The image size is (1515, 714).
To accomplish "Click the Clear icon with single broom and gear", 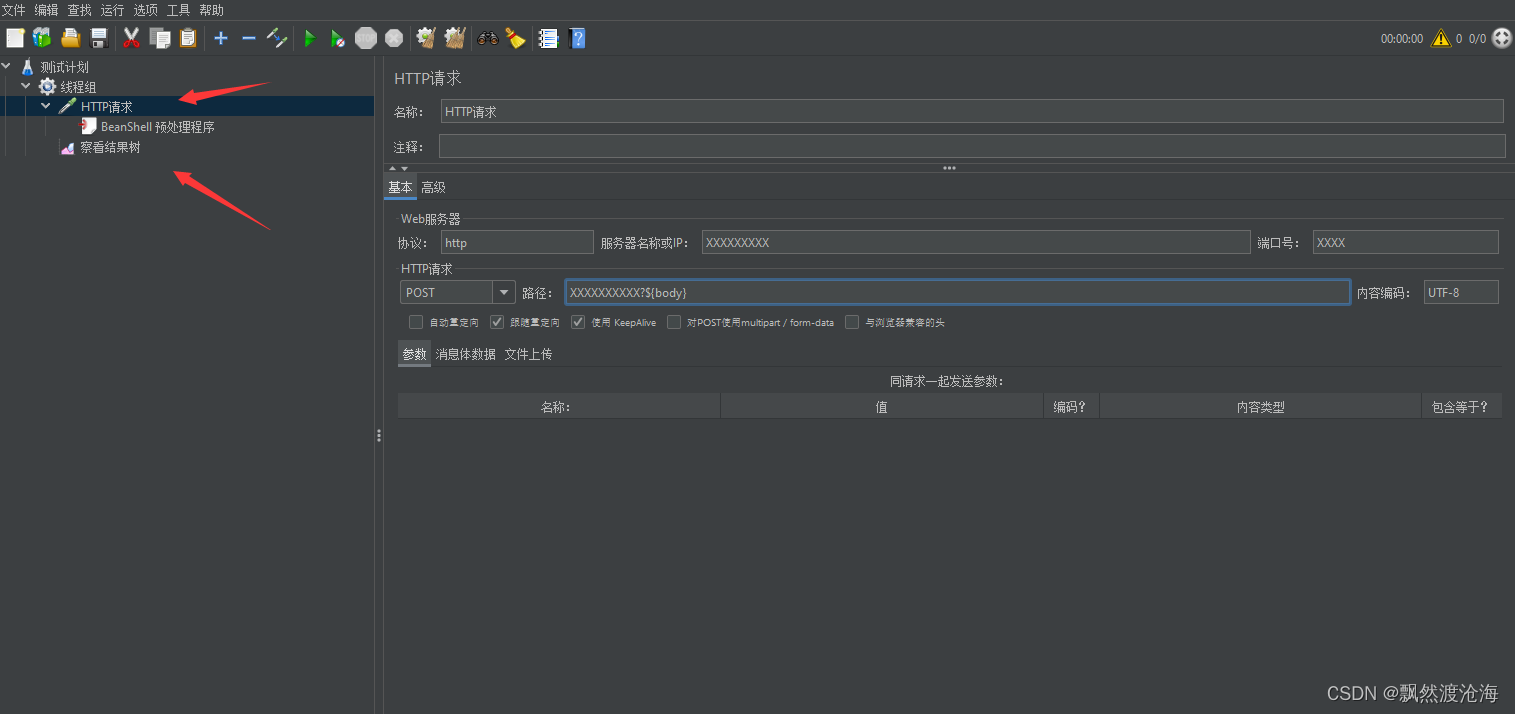I will (426, 38).
